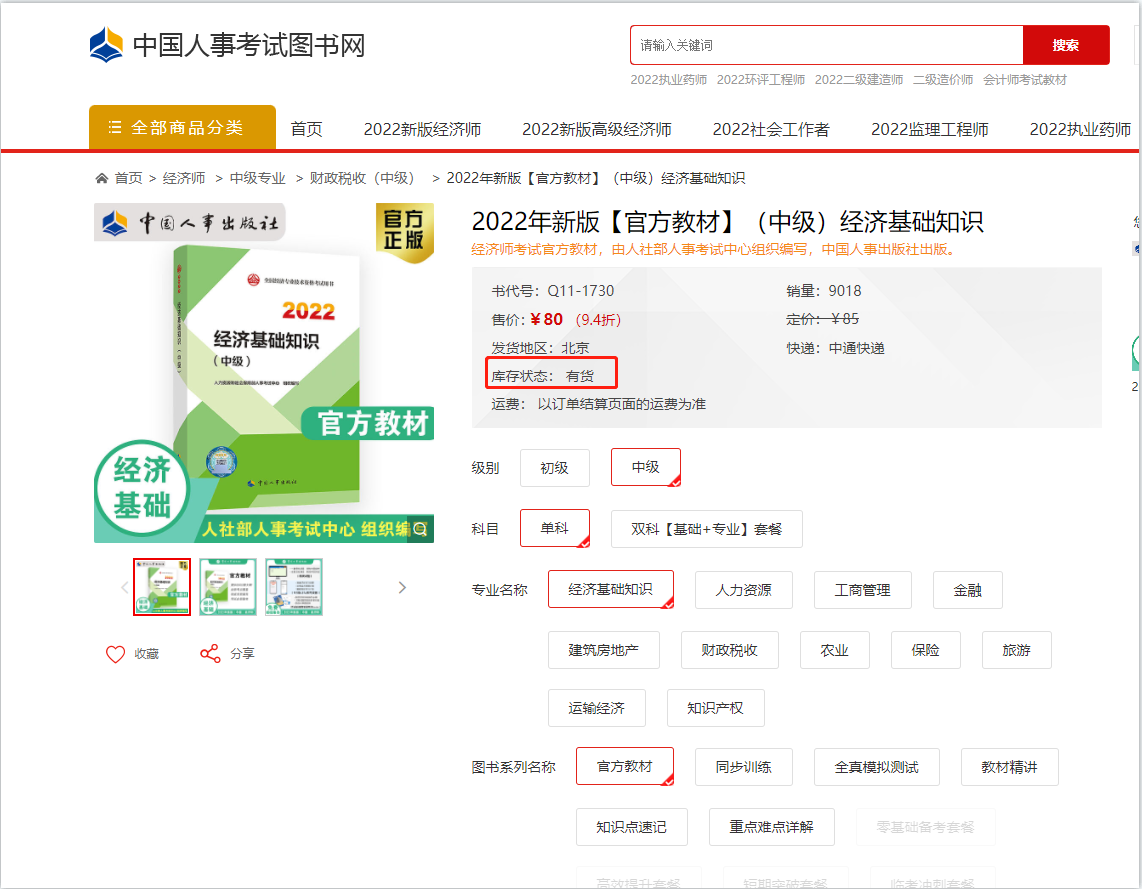Click the right arrow beside the thumbnail strip
Image resolution: width=1142 pixels, height=889 pixels.
click(x=402, y=587)
